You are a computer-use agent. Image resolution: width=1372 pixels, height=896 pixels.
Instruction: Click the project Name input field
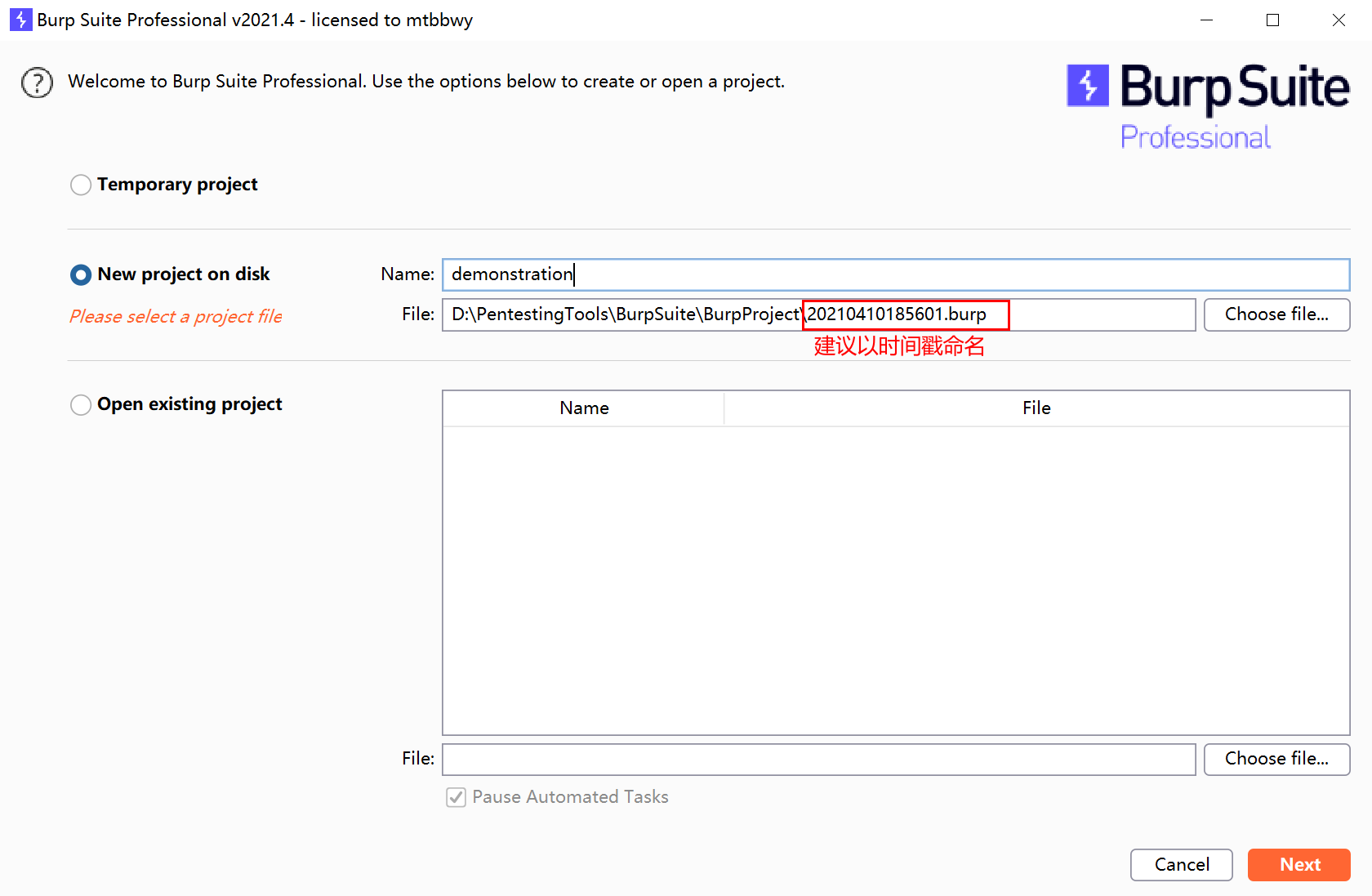[x=896, y=274]
